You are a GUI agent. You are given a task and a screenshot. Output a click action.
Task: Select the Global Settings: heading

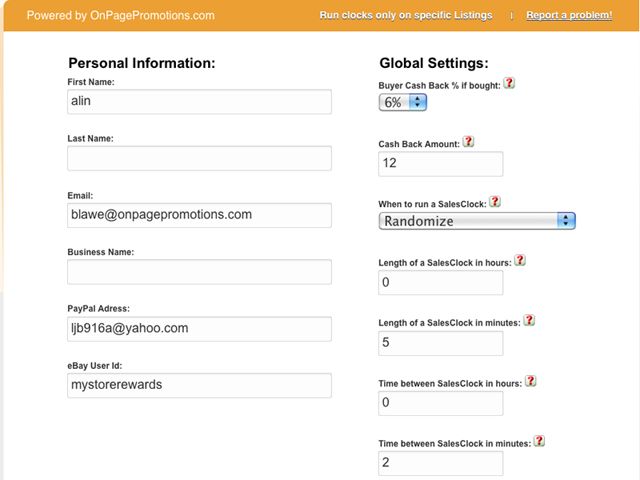coord(434,63)
